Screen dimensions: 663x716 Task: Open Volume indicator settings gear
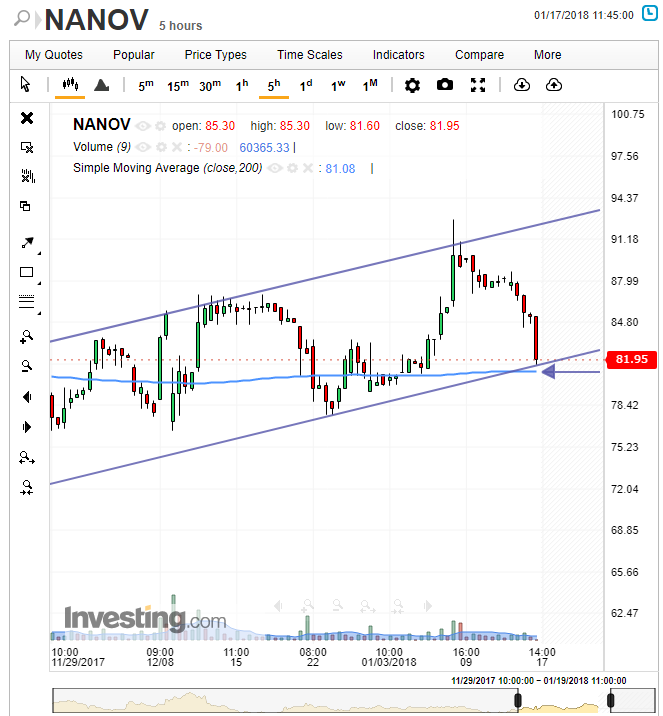click(161, 147)
